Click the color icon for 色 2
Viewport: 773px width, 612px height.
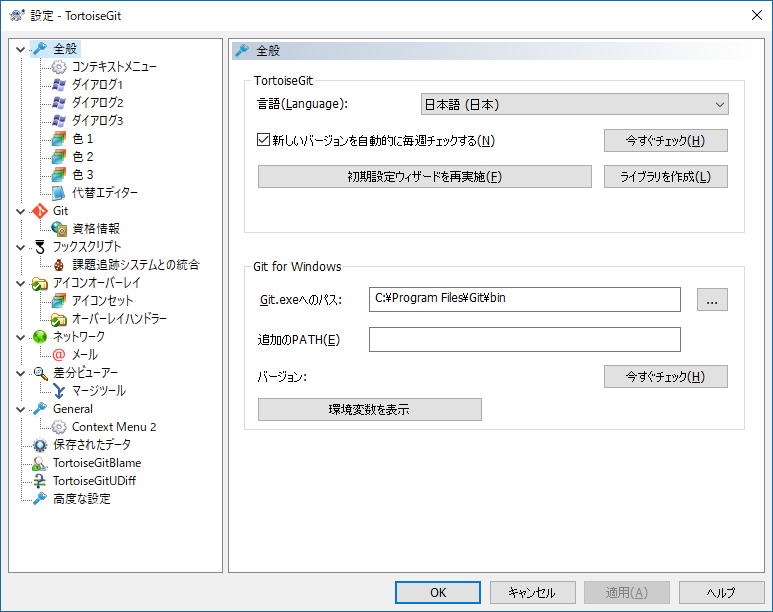[59, 157]
